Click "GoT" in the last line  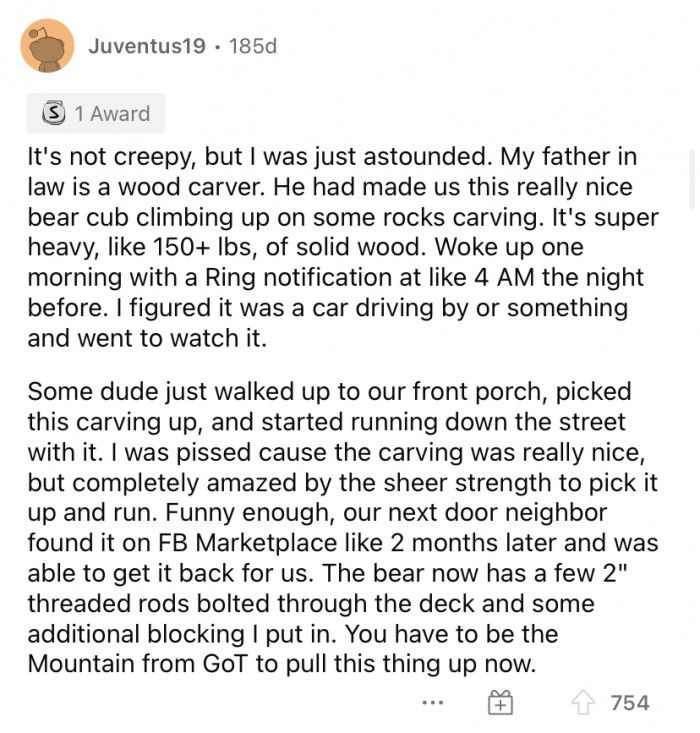tap(225, 663)
